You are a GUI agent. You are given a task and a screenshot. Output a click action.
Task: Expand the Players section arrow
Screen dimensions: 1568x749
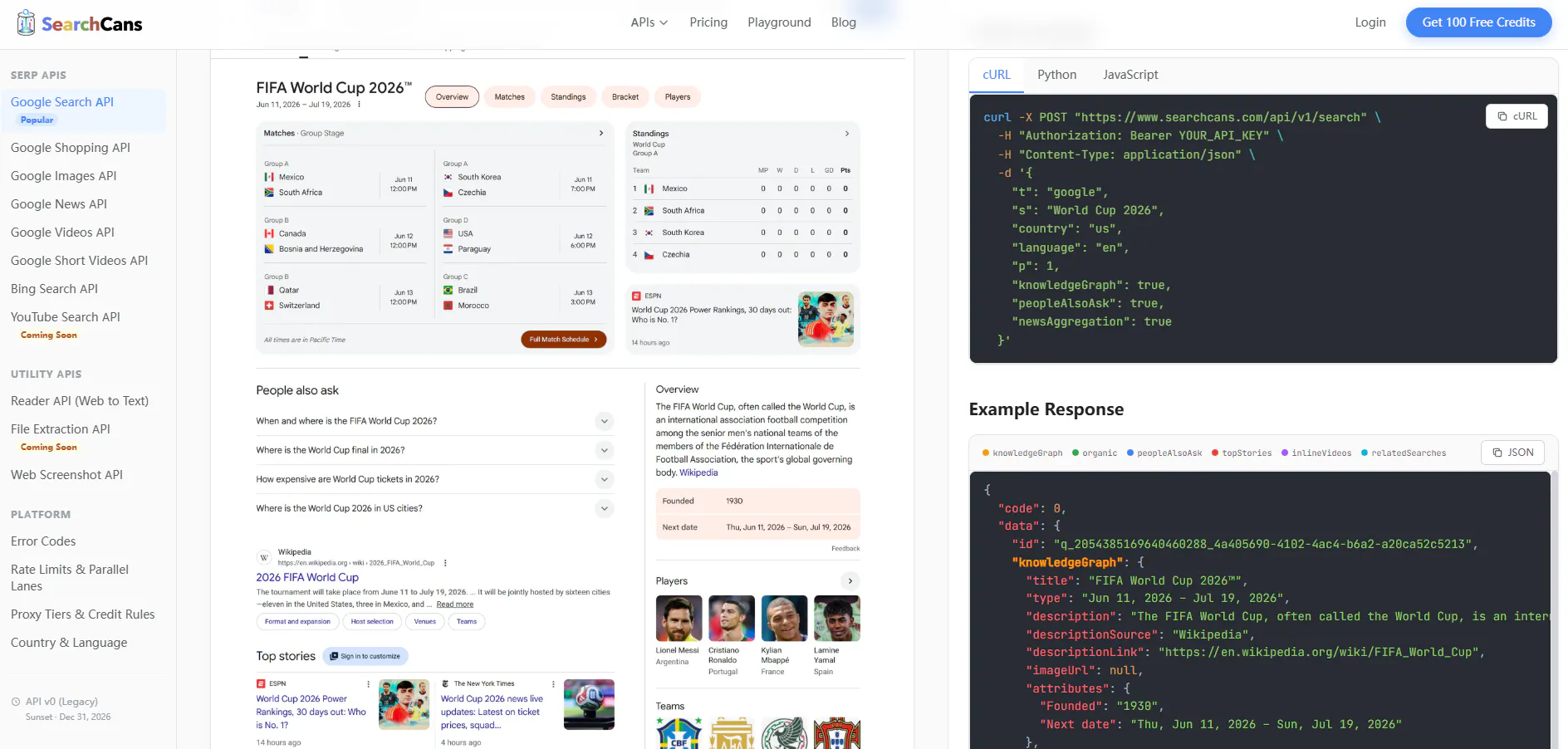(x=850, y=580)
